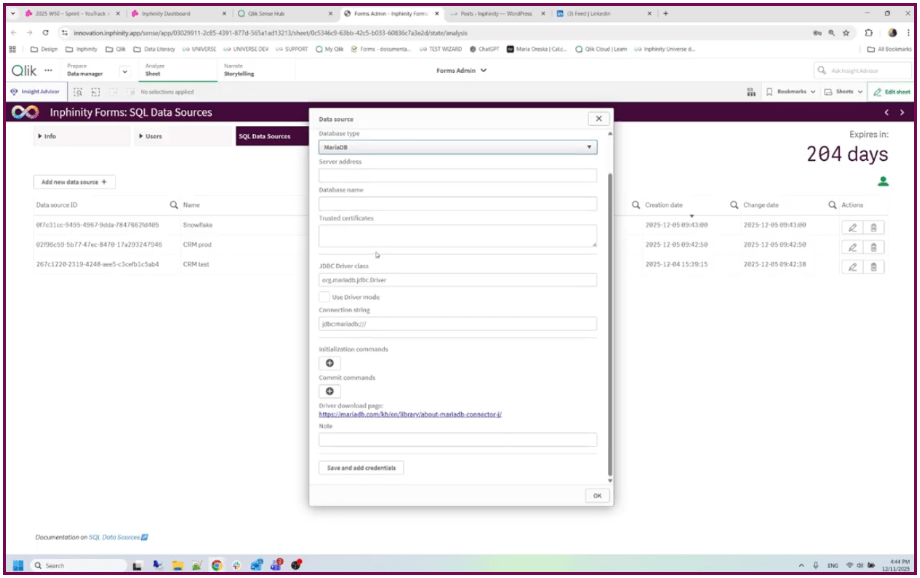Delete the CRM prod data source
The image size is (920, 578).
[874, 248]
